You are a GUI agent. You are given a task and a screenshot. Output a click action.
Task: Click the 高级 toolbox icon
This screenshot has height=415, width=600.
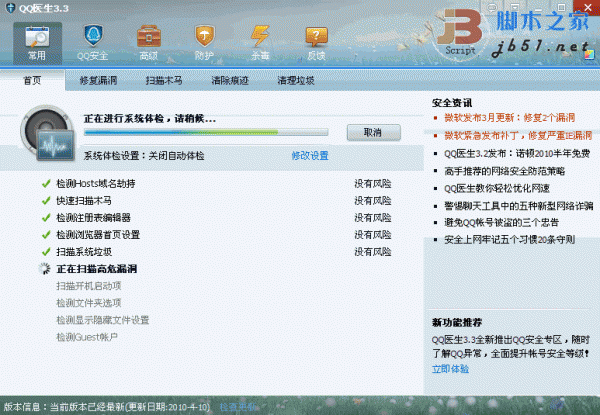click(x=149, y=42)
